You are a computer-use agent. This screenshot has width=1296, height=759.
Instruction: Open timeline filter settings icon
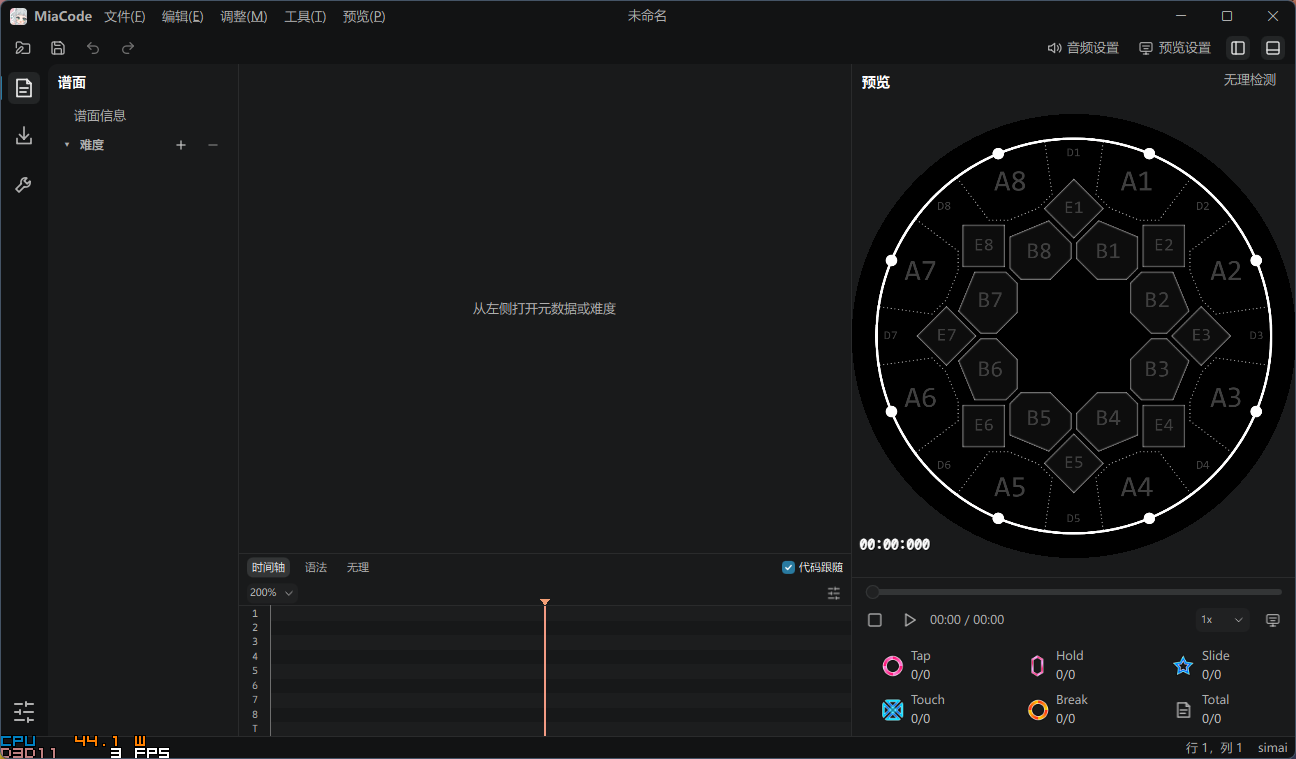[x=834, y=593]
